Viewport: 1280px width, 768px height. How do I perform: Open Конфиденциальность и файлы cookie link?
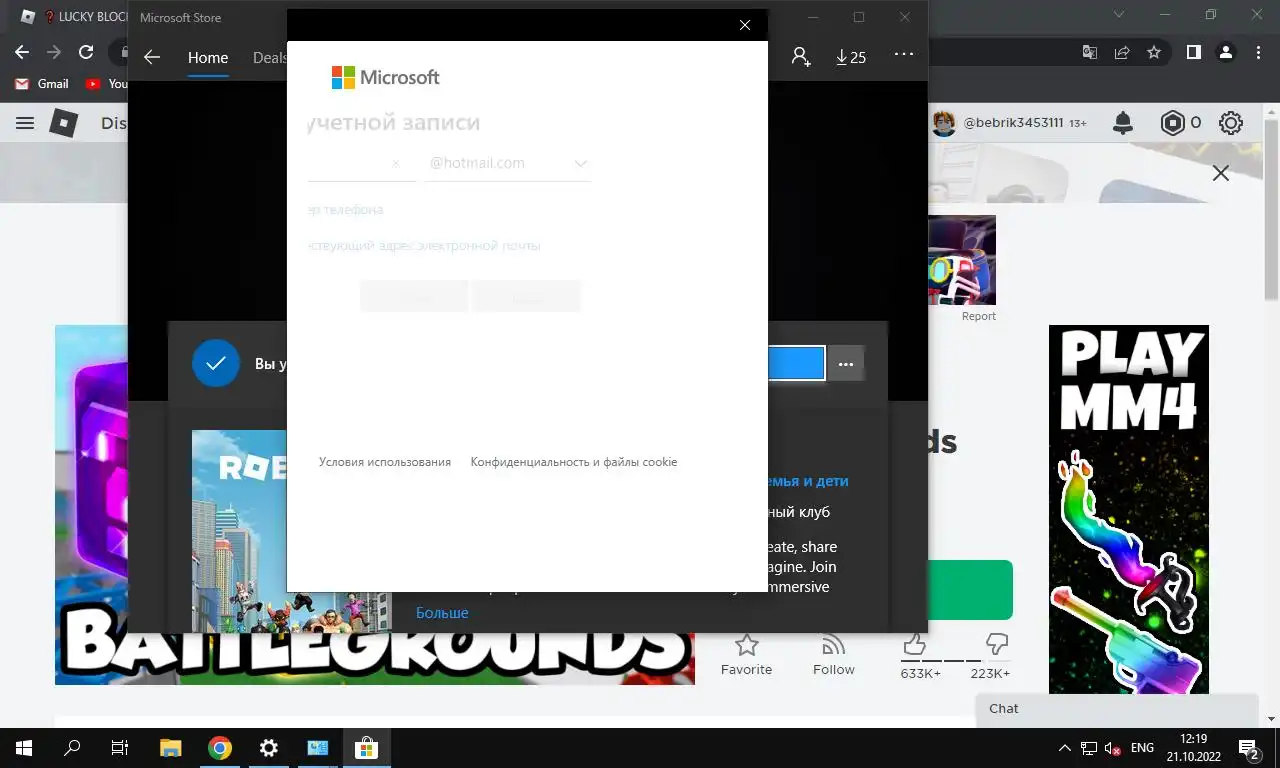coord(574,462)
